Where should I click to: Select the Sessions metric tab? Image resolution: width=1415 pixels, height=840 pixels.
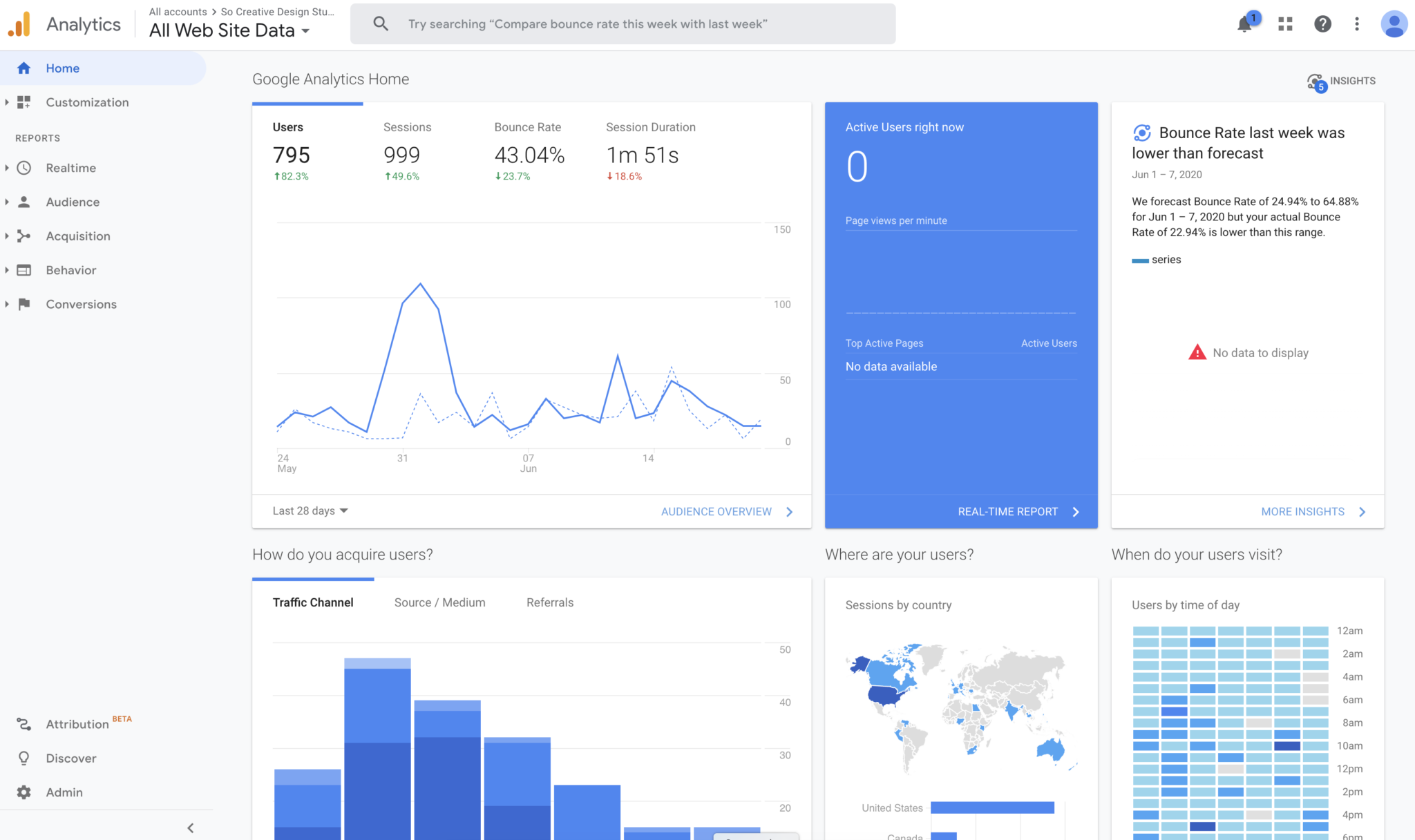(x=407, y=151)
